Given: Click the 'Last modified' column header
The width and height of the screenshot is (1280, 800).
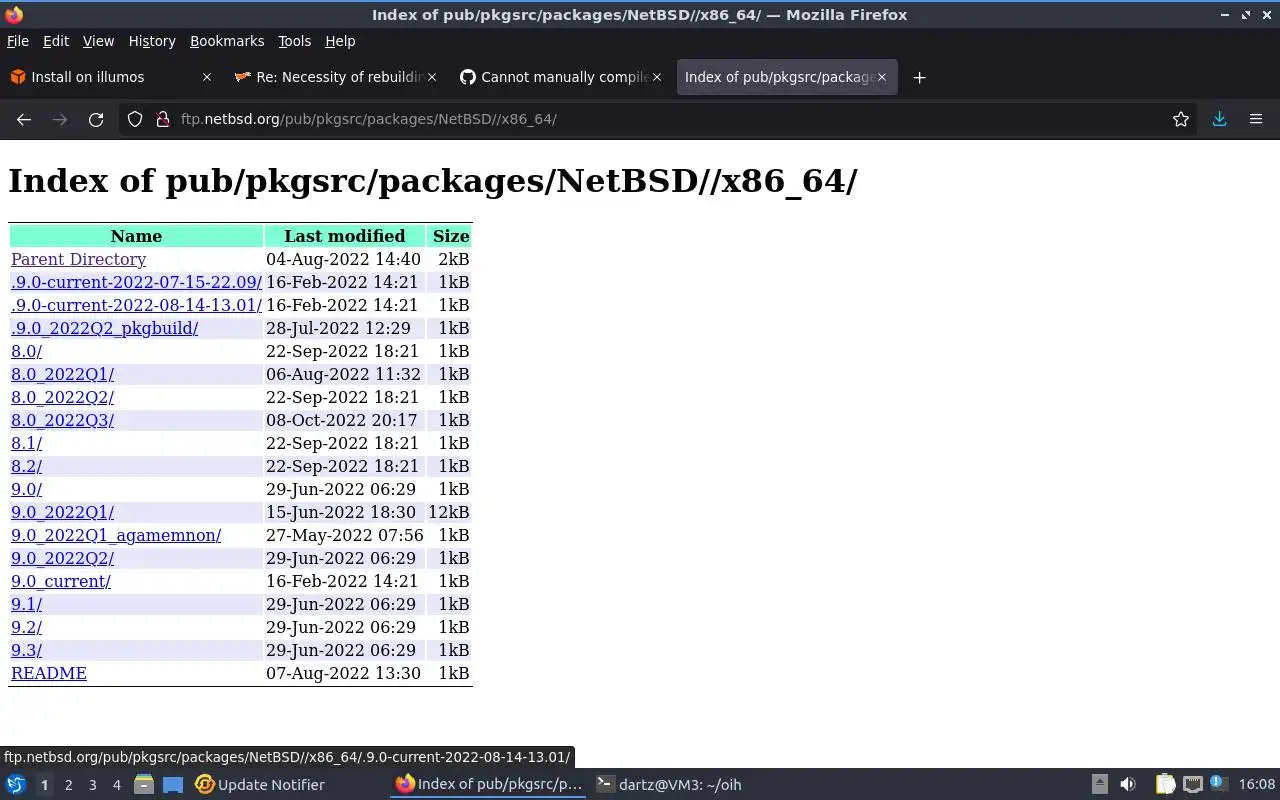Looking at the screenshot, I should tap(344, 236).
